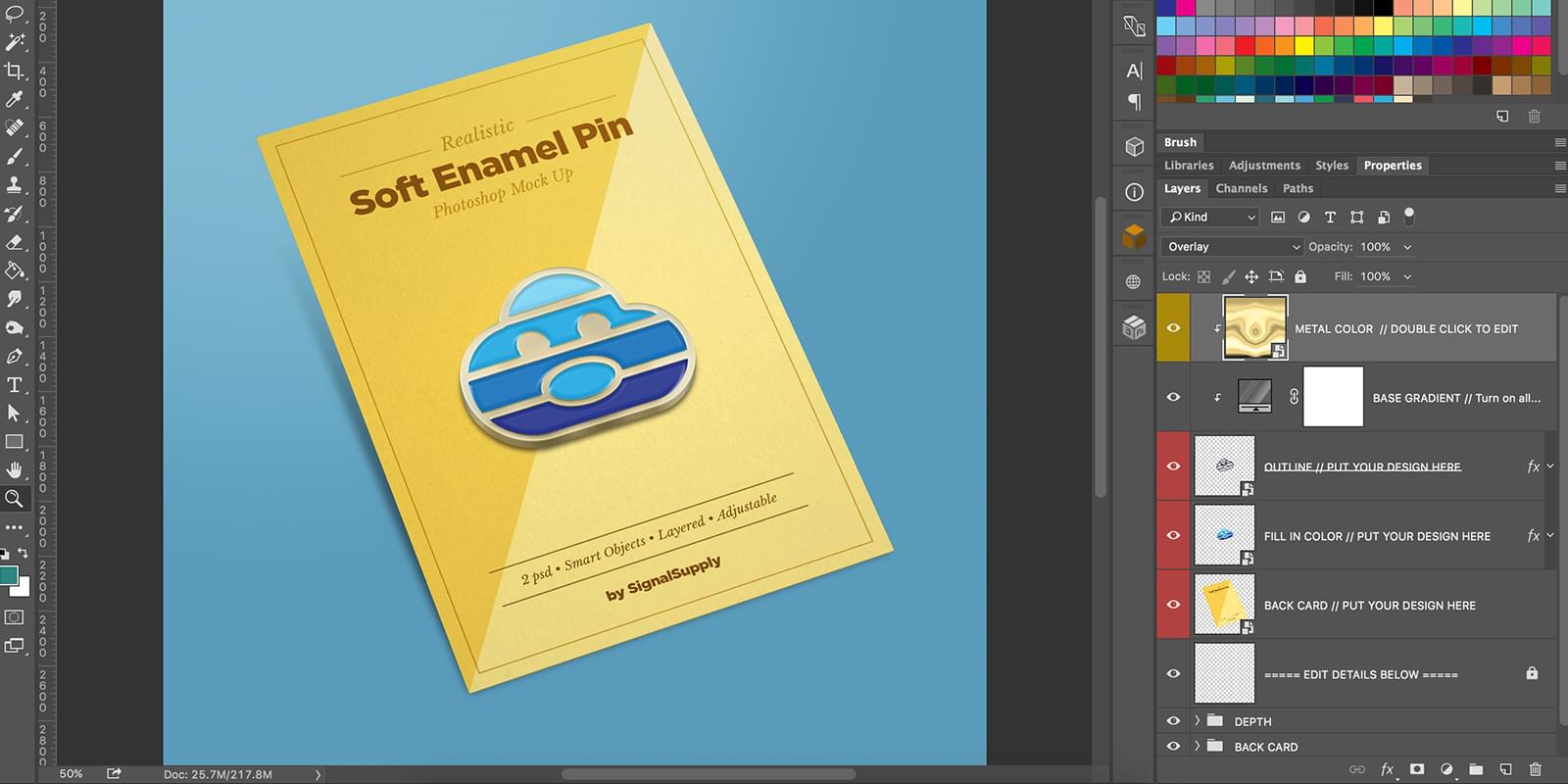Viewport: 1568px width, 784px height.
Task: Create a new group folder icon
Action: coord(1476,769)
